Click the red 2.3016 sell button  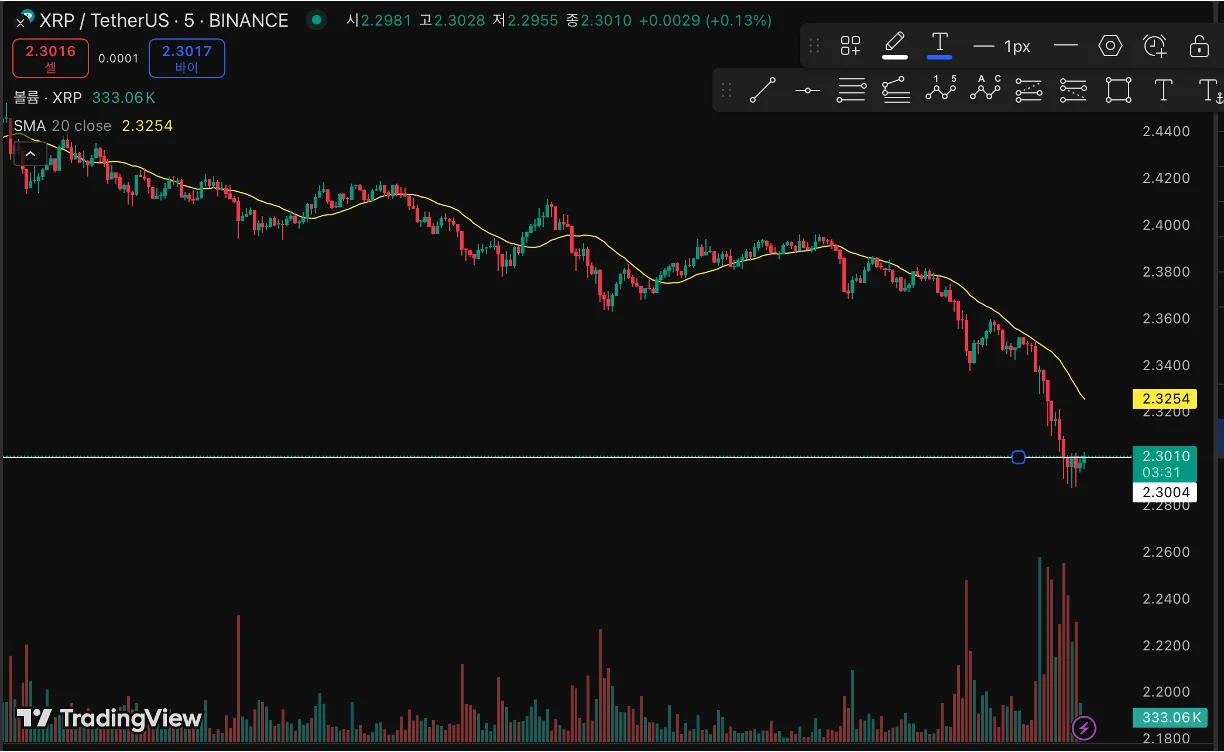tap(51, 58)
